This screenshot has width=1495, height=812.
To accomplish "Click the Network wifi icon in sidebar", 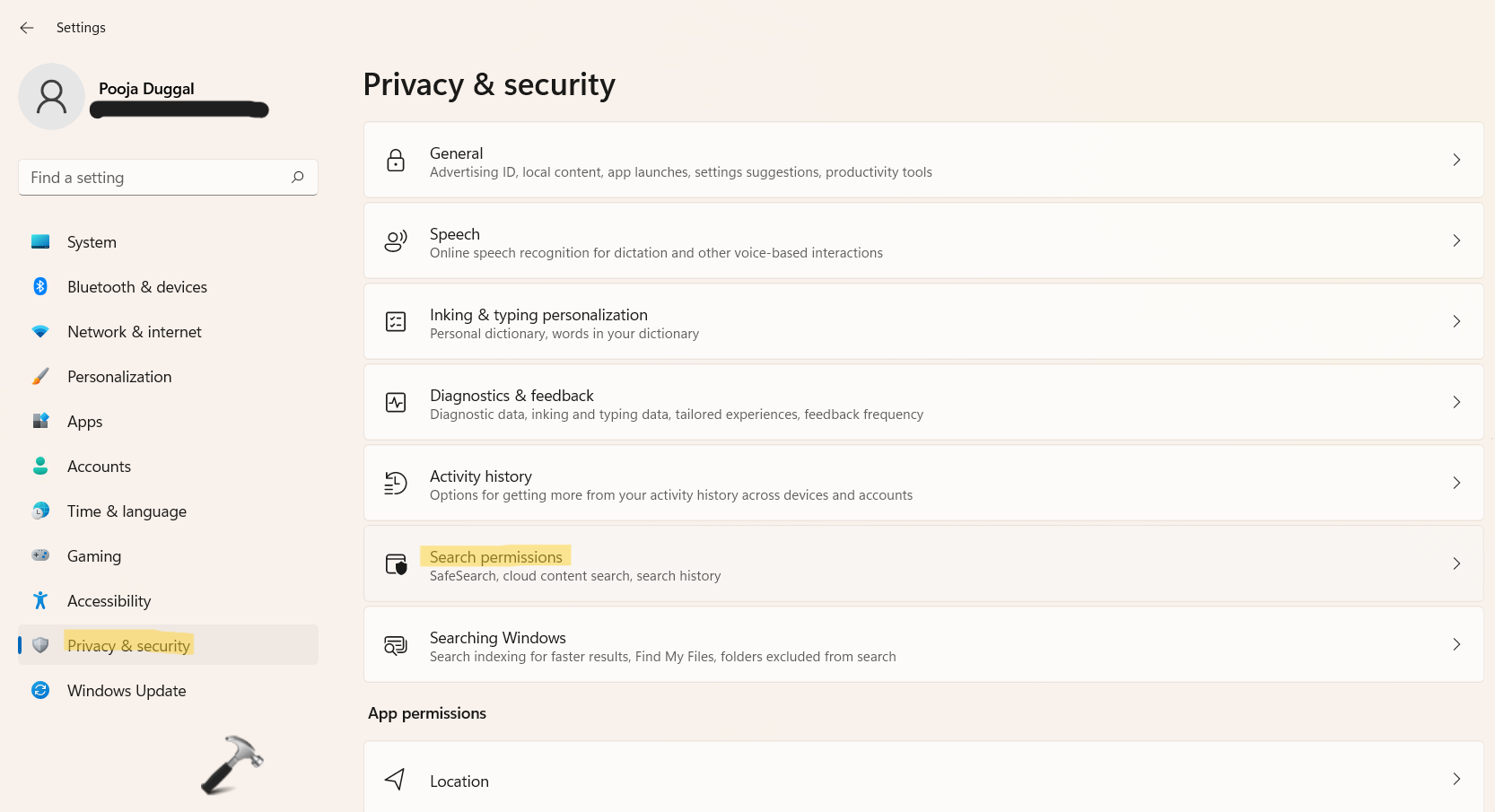I will tap(40, 331).
